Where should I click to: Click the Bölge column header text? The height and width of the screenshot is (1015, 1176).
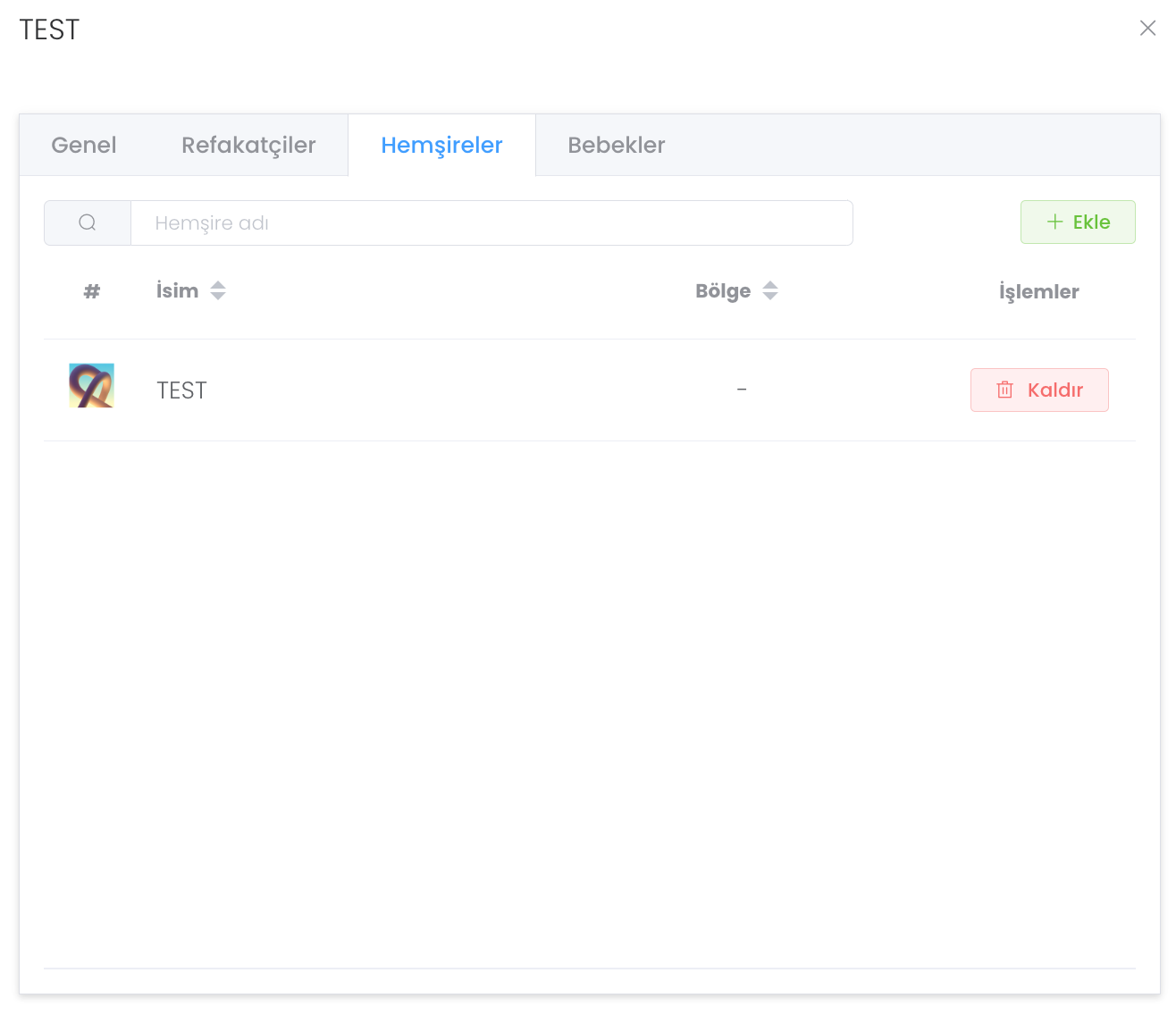click(x=722, y=291)
